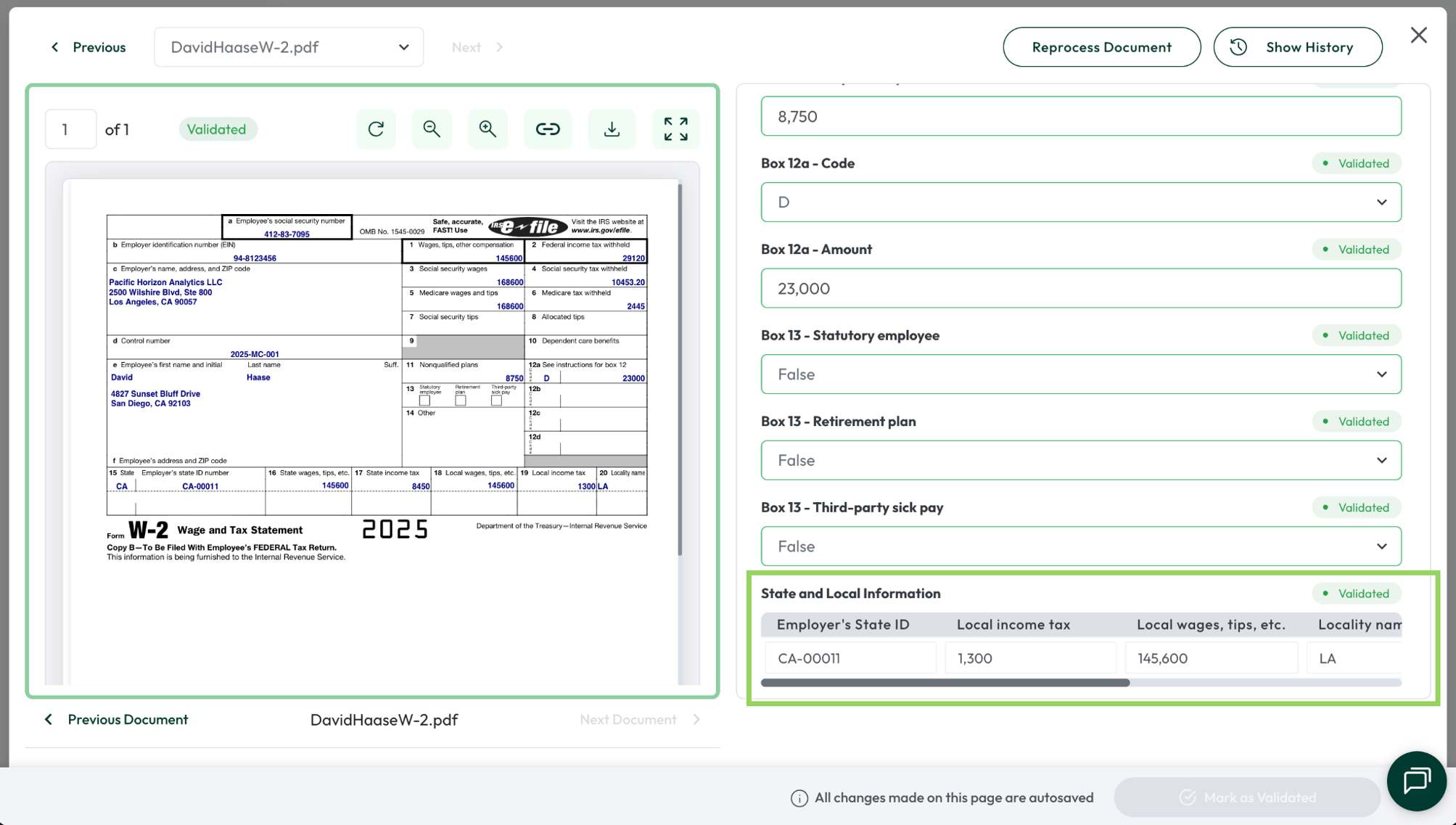Screen dimensions: 1456x825
Task: Click the Show History button
Action: pyautogui.click(x=1297, y=47)
